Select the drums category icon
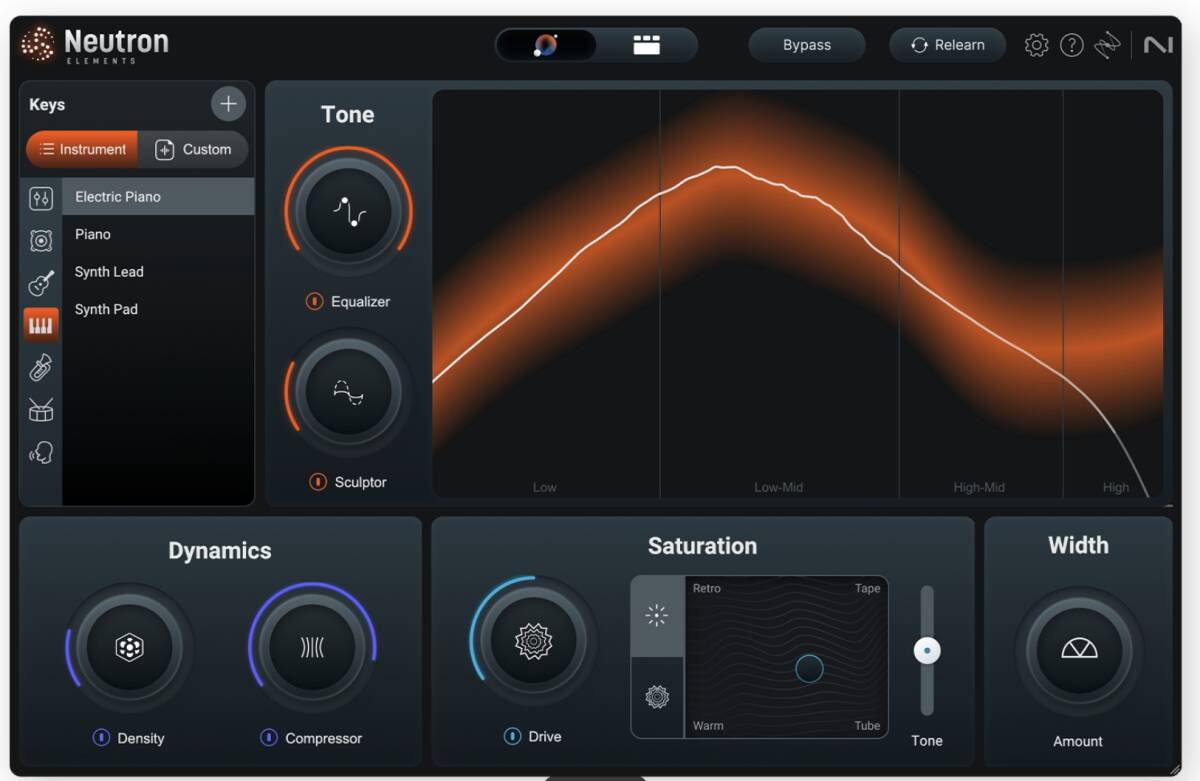This screenshot has width=1200, height=781. pyautogui.click(x=41, y=410)
